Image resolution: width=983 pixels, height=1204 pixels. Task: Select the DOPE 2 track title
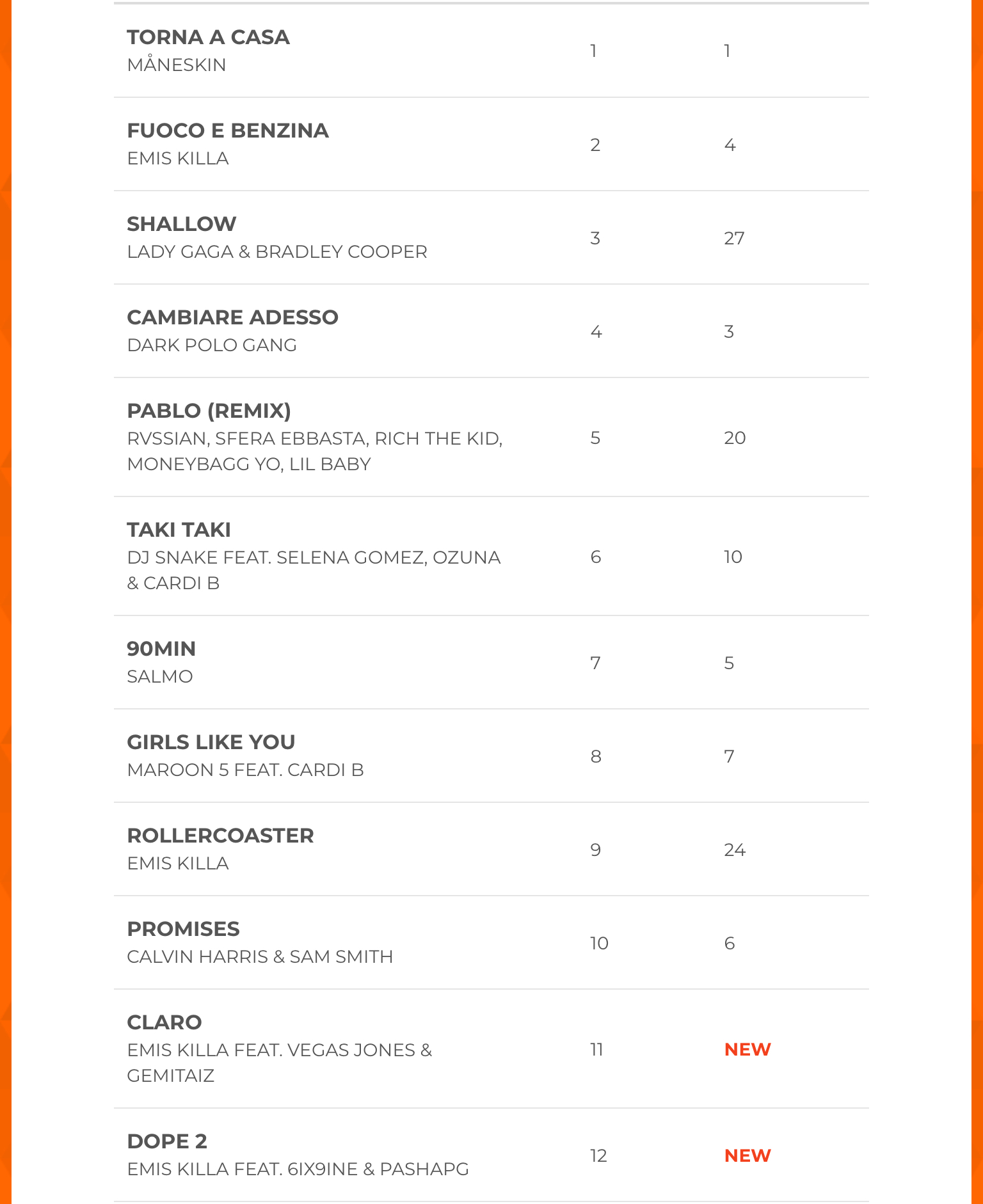(x=167, y=1141)
